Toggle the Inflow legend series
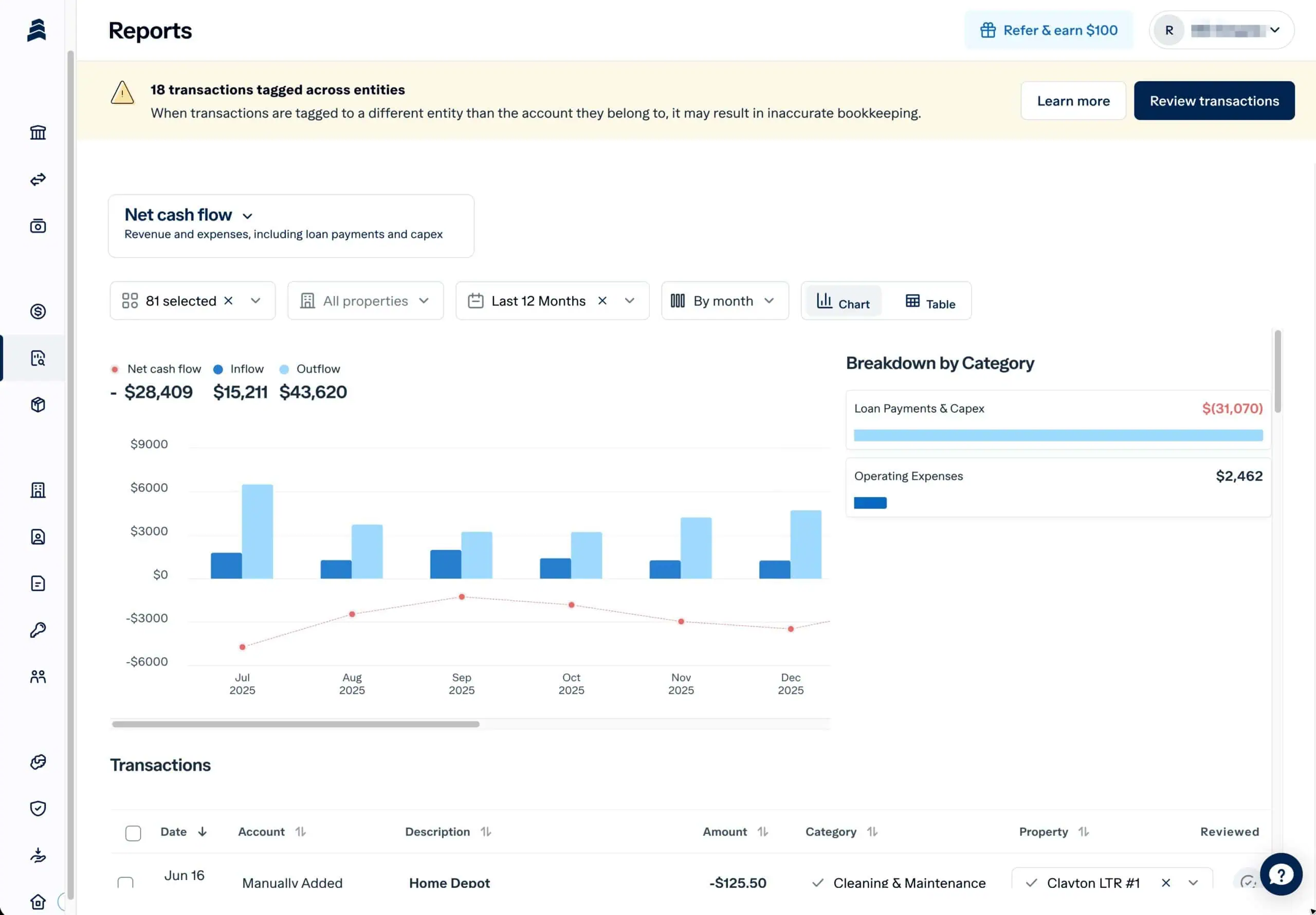This screenshot has height=915, width=1316. pyautogui.click(x=239, y=369)
